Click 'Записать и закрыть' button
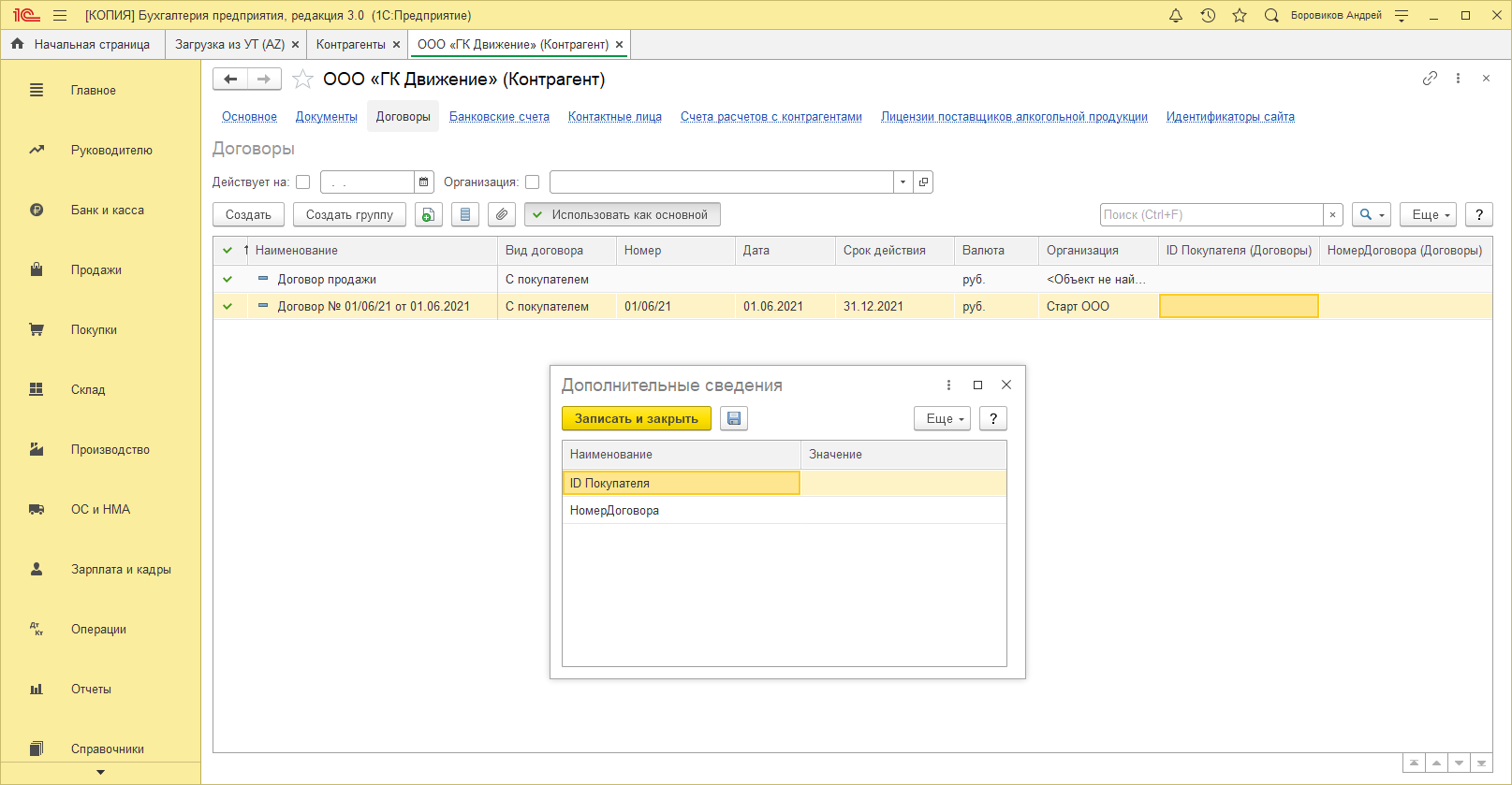 tap(636, 418)
